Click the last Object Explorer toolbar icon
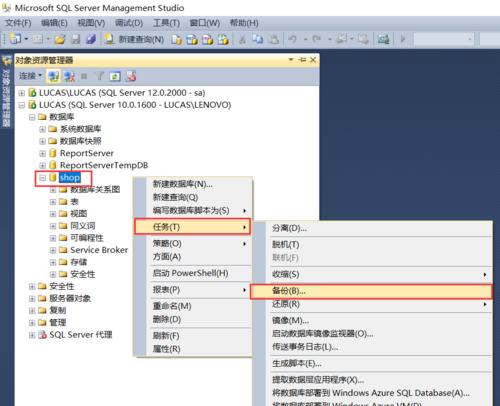 point(131,76)
